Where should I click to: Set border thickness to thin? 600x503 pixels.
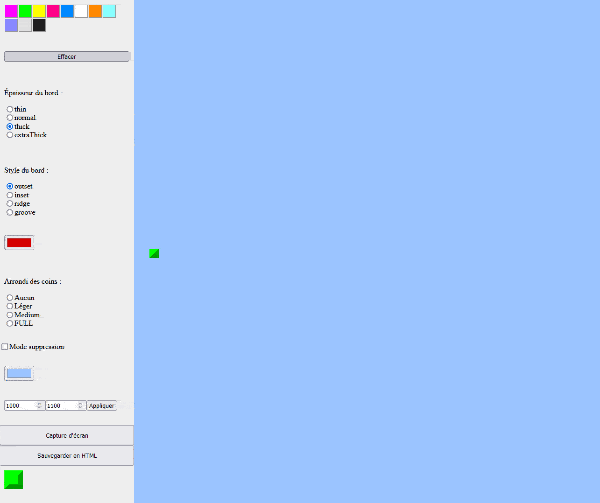point(10,109)
